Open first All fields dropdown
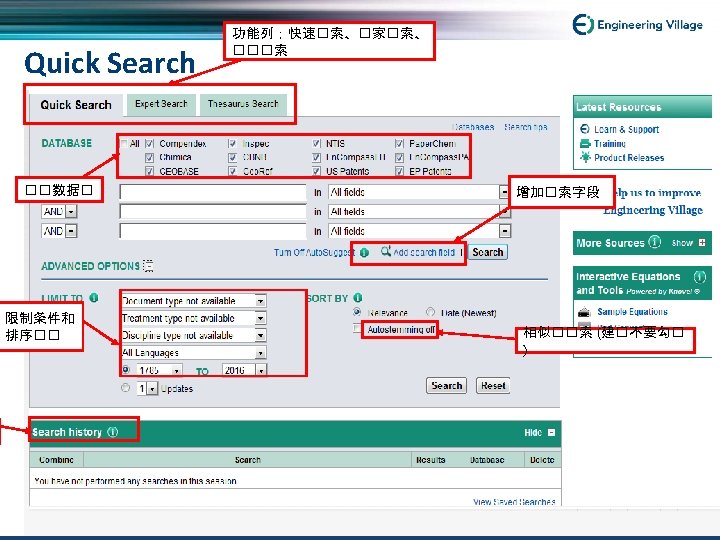The width and height of the screenshot is (720, 540). (504, 192)
